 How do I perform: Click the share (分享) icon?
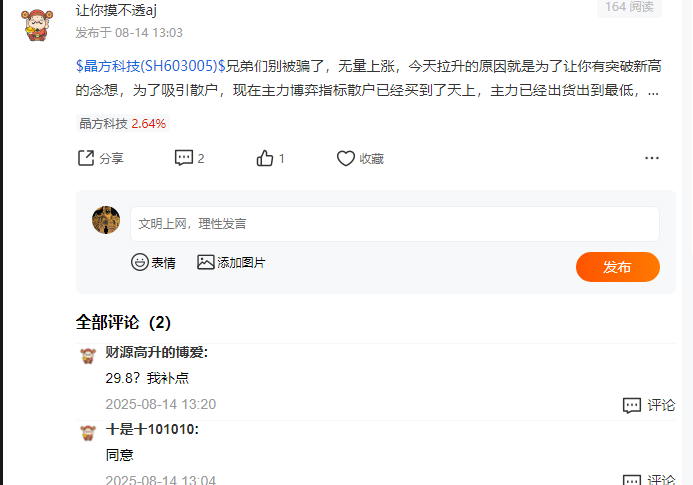86,158
